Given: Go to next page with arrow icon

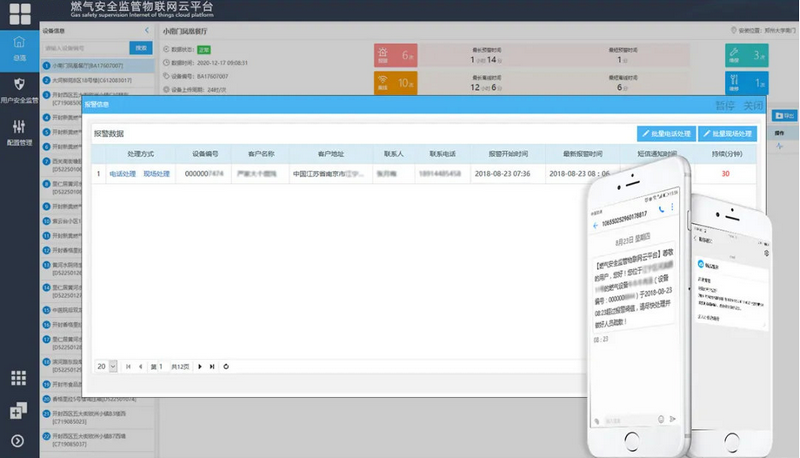Looking at the screenshot, I should [x=200, y=366].
